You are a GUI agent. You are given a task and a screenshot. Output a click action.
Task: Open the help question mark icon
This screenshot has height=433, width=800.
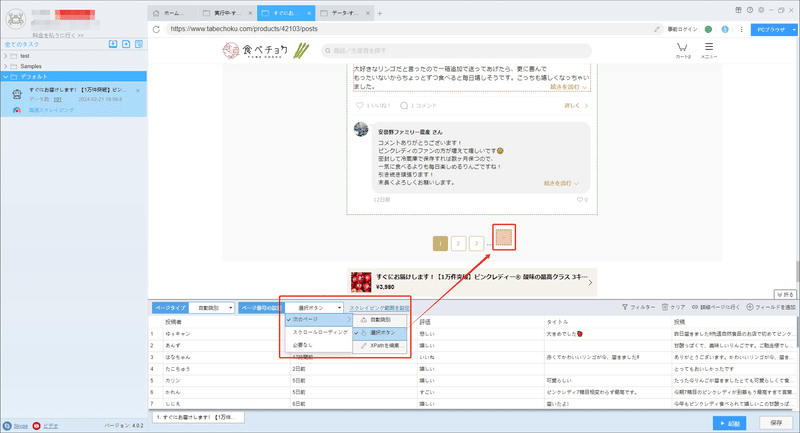pyautogui.click(x=749, y=10)
